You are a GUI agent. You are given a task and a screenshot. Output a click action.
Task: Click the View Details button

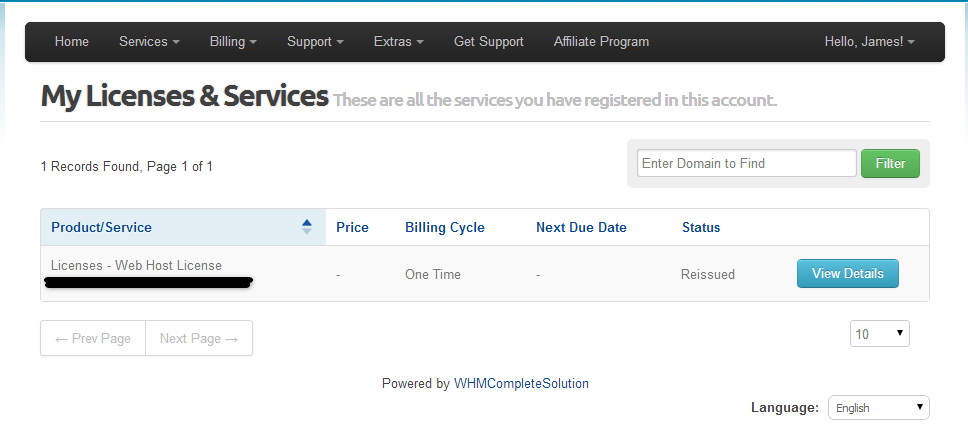848,273
